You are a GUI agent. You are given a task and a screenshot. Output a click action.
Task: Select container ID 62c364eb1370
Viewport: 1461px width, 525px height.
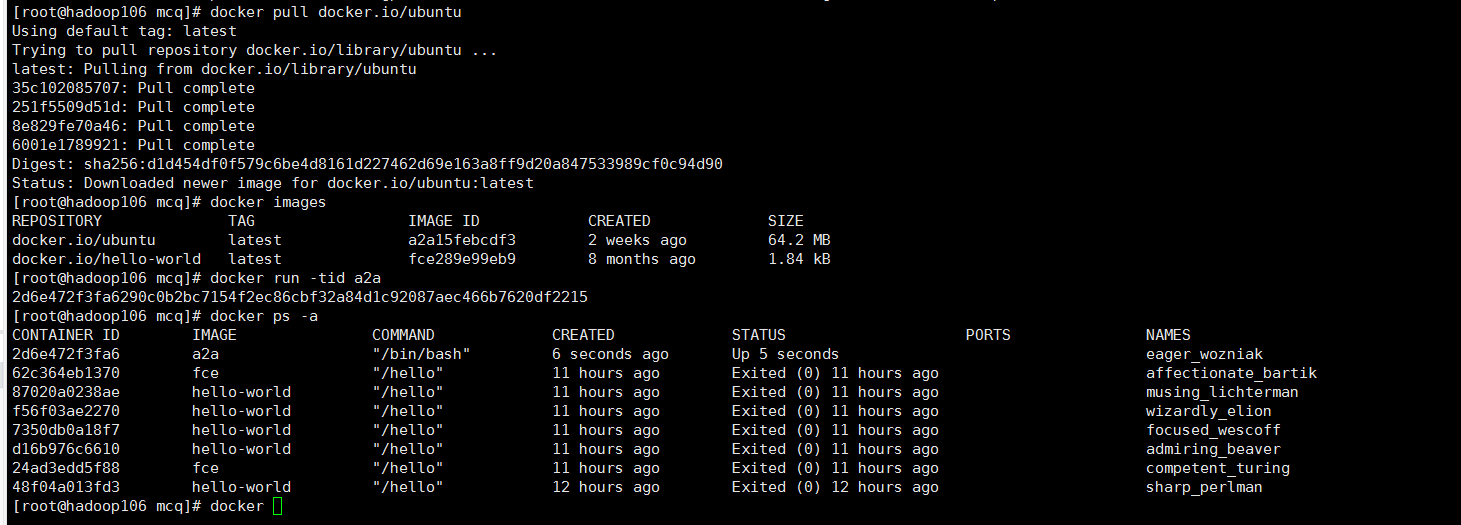click(65, 373)
